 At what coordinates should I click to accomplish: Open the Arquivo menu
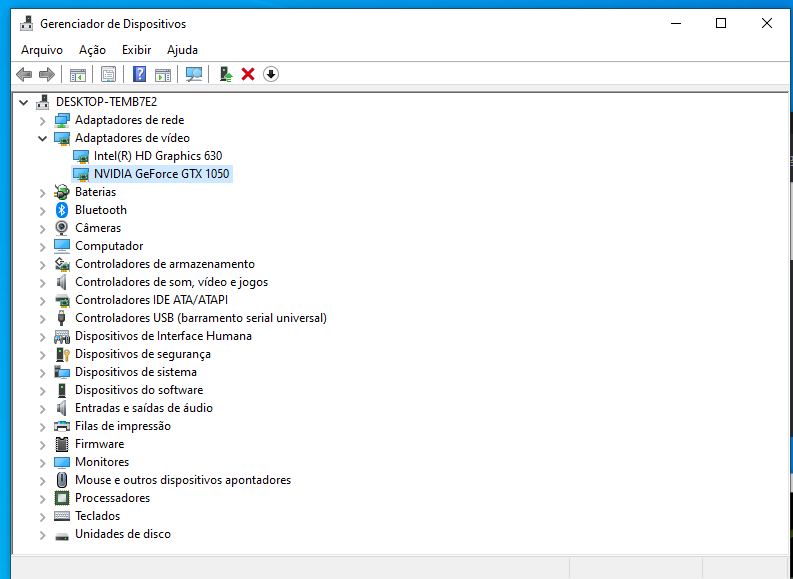click(x=42, y=50)
